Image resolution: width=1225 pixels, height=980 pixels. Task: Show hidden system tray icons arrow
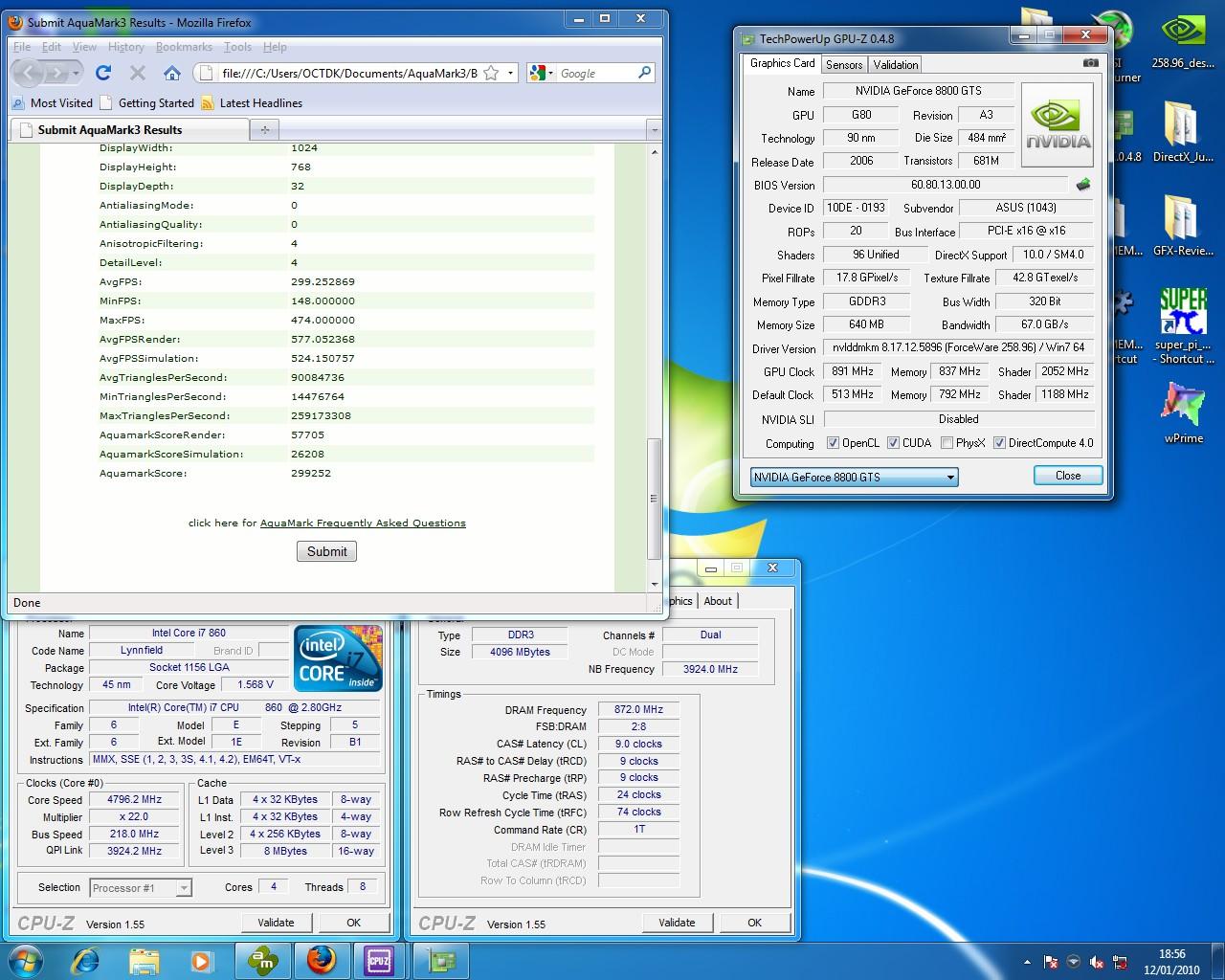pos(1027,963)
